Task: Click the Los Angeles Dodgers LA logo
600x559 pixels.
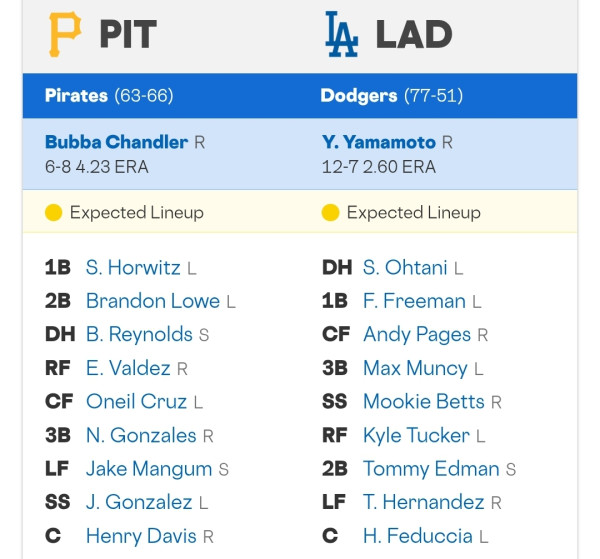Action: [x=341, y=34]
